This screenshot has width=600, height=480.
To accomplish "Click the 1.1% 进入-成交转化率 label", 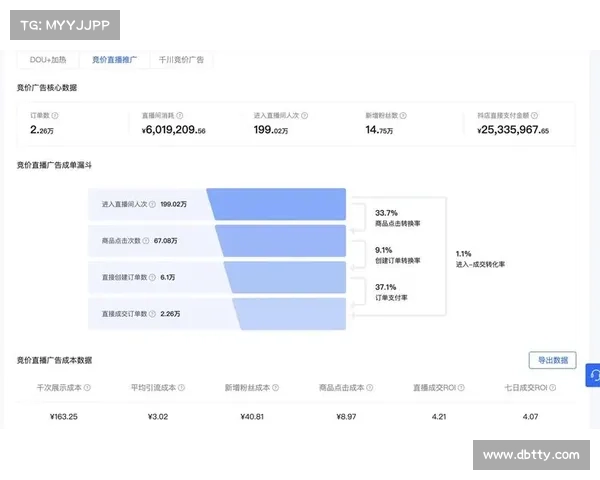I will [x=480, y=259].
